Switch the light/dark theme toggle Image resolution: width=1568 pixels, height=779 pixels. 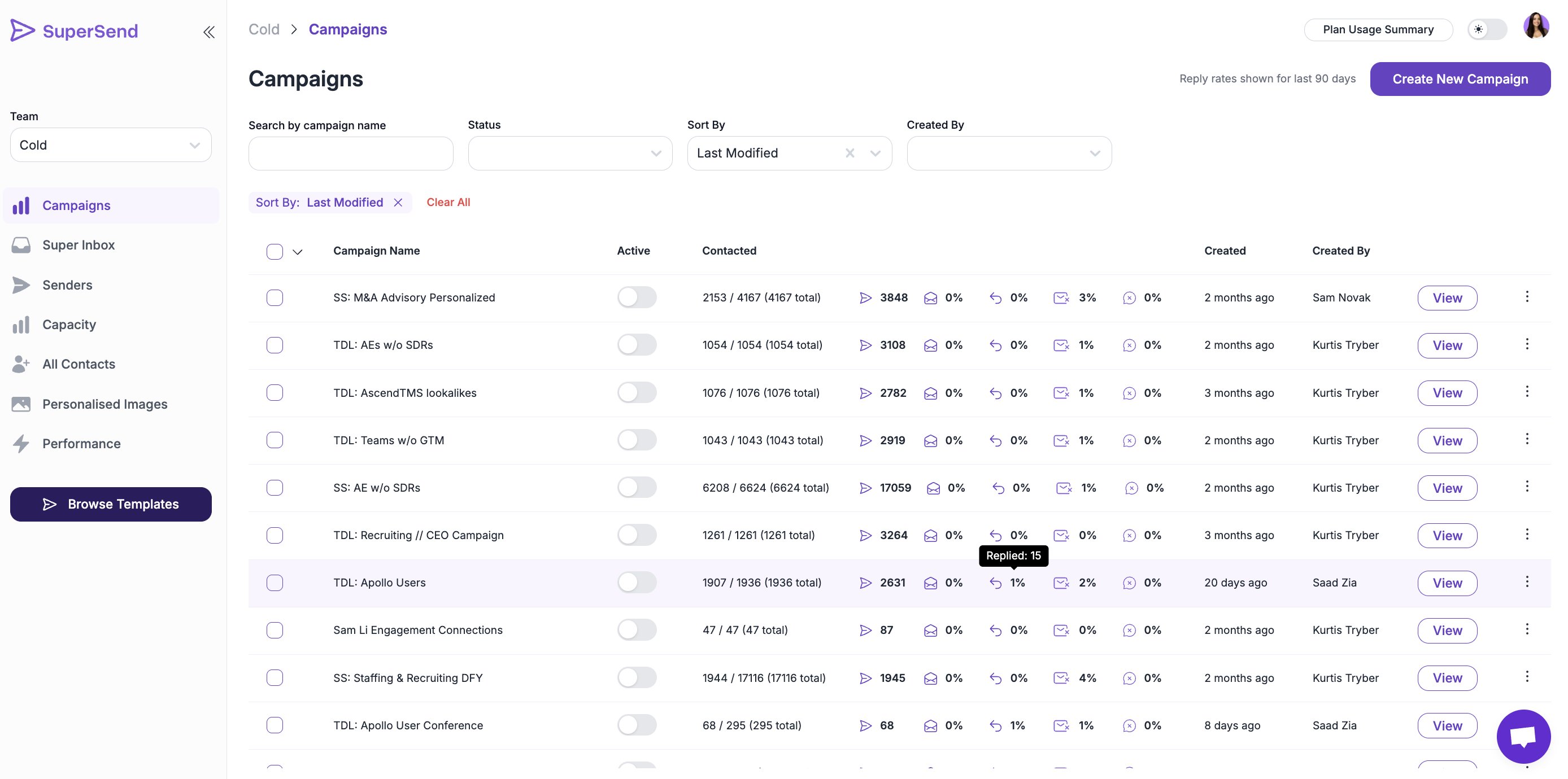coord(1486,29)
